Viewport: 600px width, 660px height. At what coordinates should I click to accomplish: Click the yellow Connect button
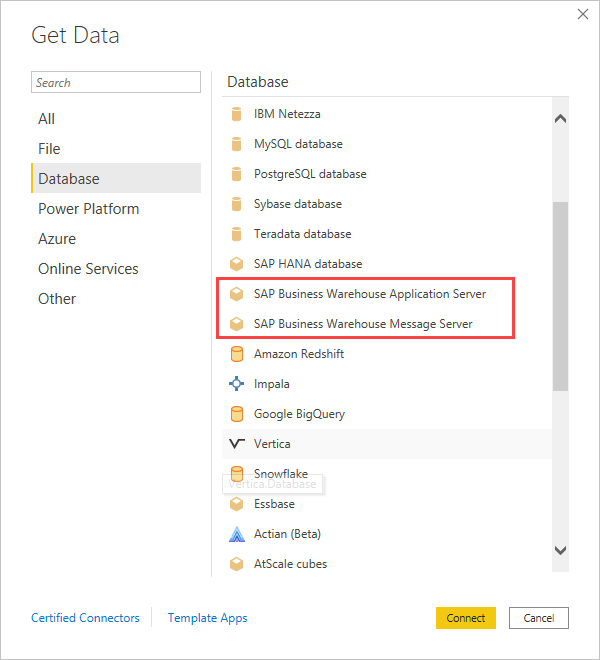[466, 618]
